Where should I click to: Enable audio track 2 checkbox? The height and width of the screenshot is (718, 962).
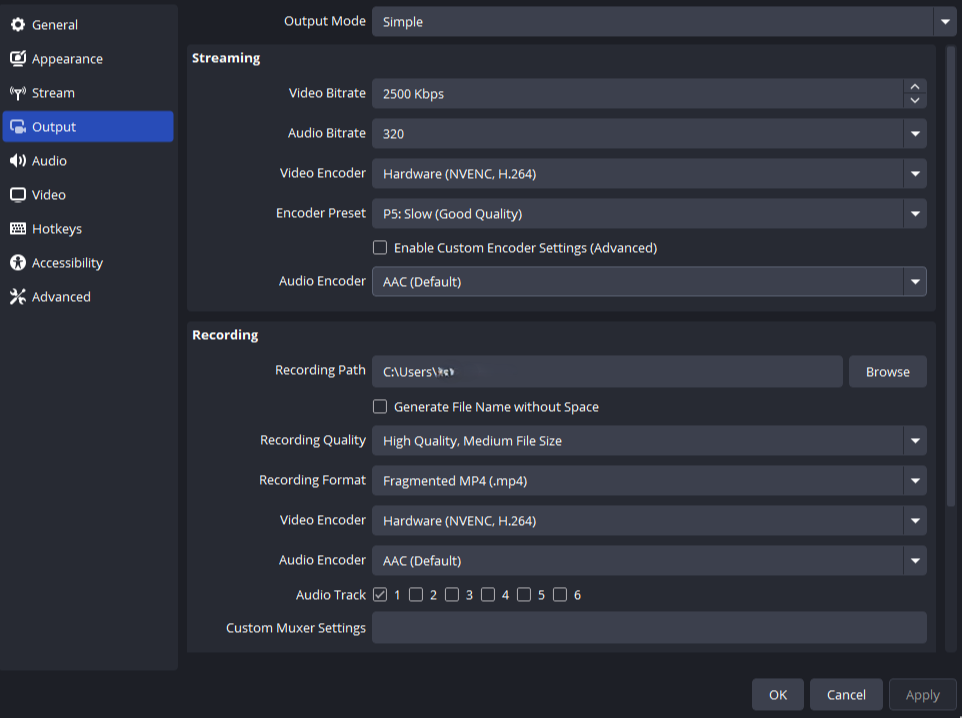coord(416,595)
